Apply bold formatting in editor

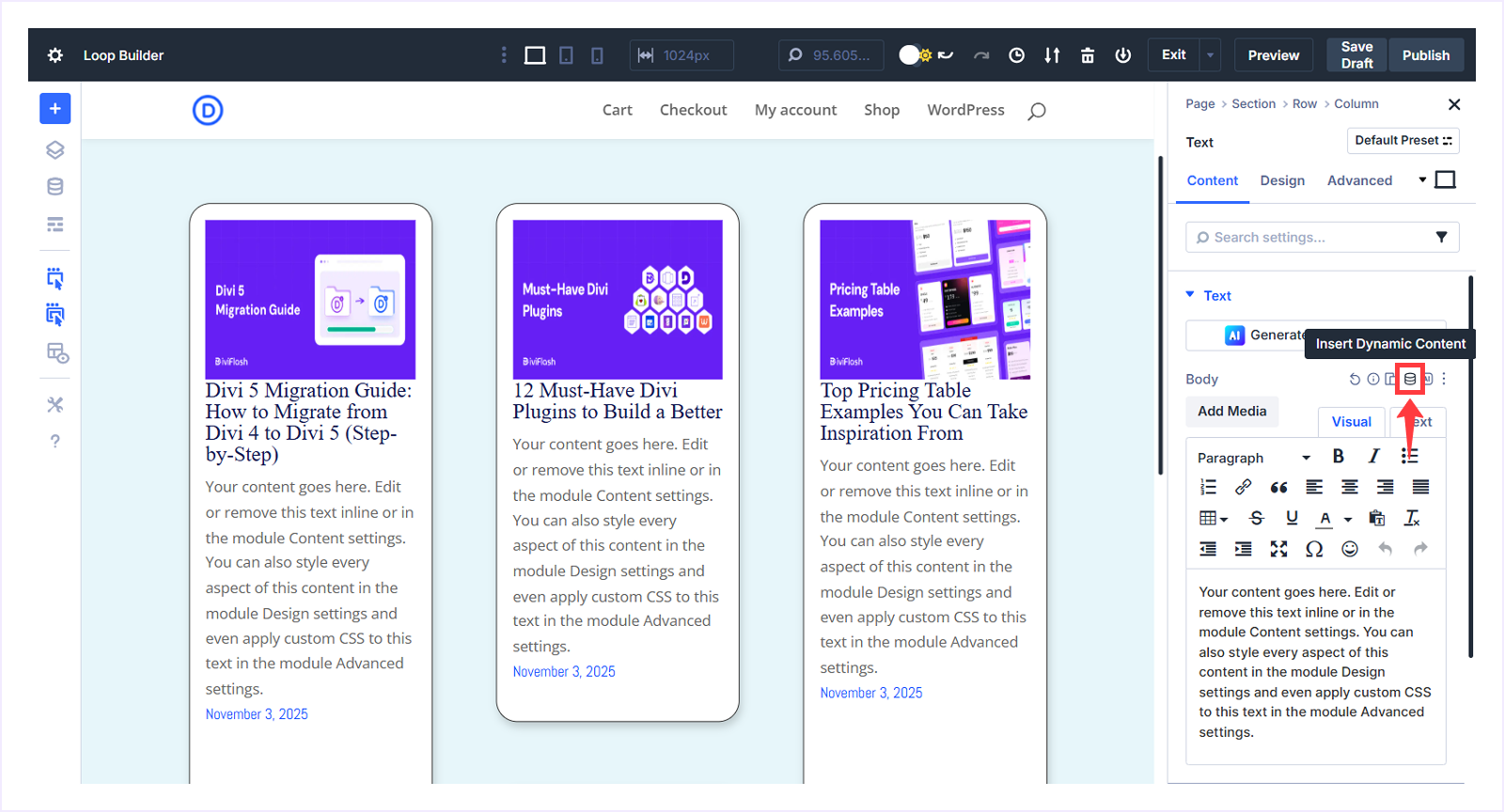click(x=1339, y=456)
